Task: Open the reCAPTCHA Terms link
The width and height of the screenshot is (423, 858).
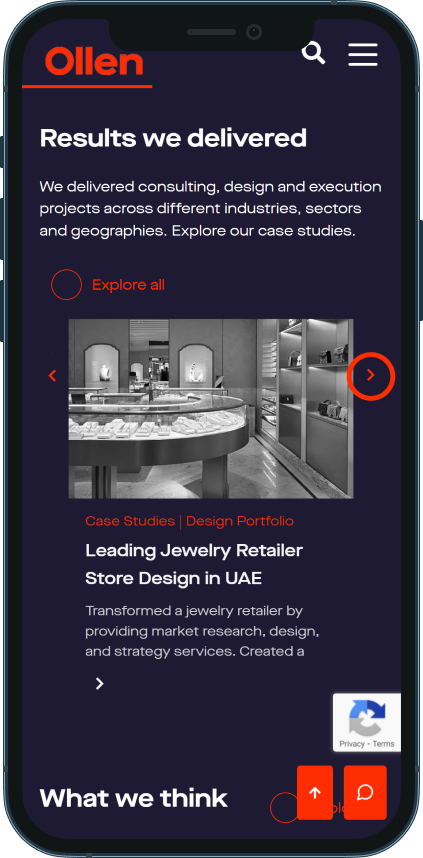Action: tap(384, 744)
